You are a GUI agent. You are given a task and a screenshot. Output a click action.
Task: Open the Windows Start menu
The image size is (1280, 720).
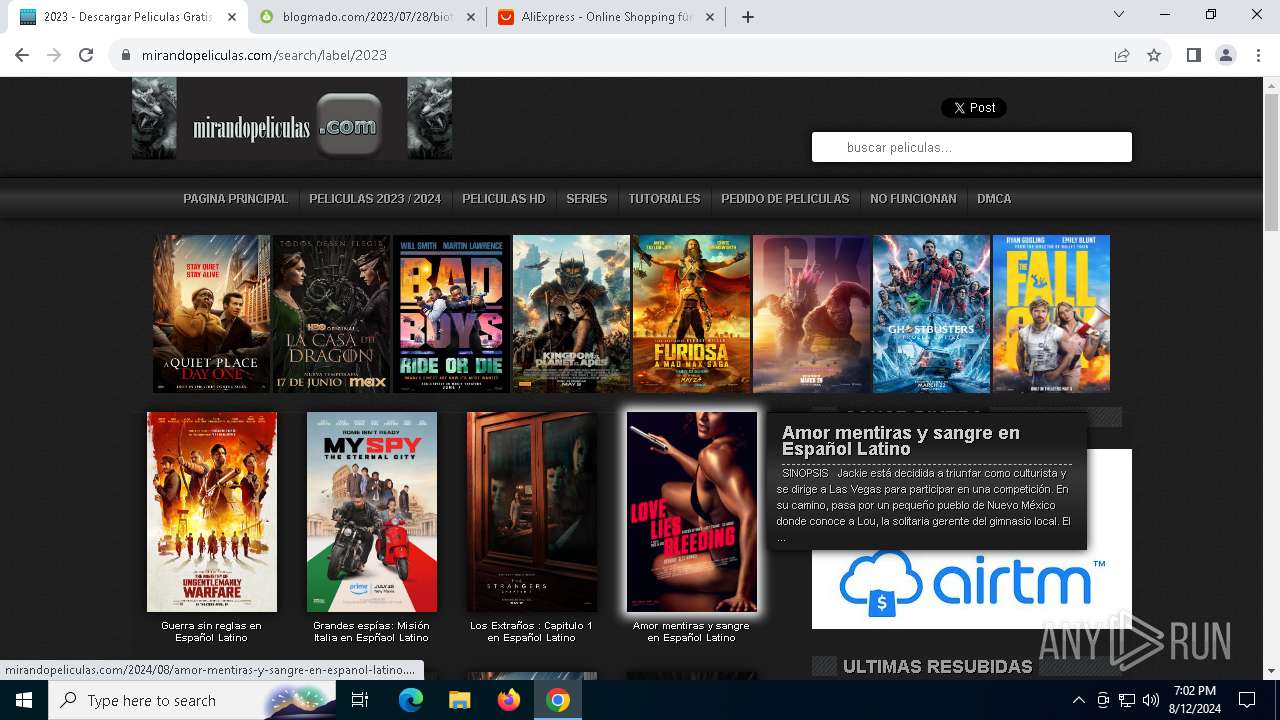(x=24, y=700)
